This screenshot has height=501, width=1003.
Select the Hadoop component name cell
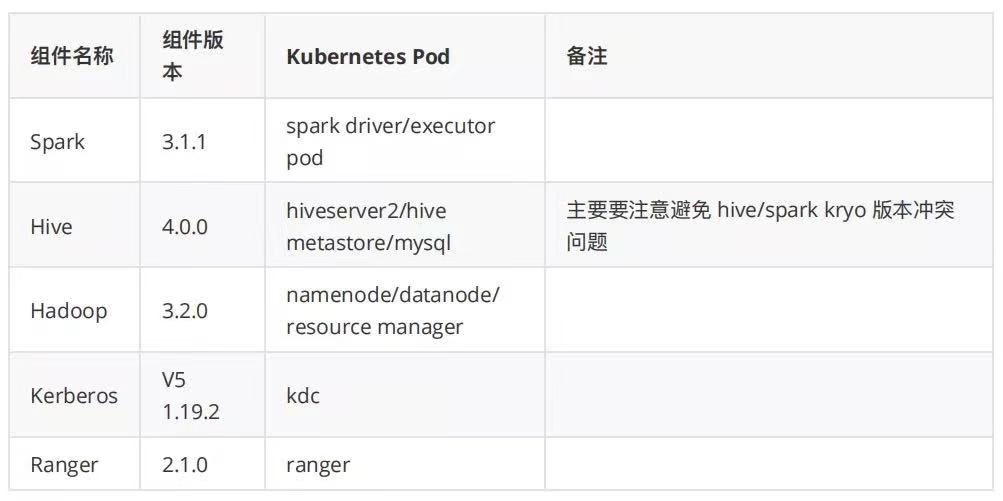coord(75,310)
